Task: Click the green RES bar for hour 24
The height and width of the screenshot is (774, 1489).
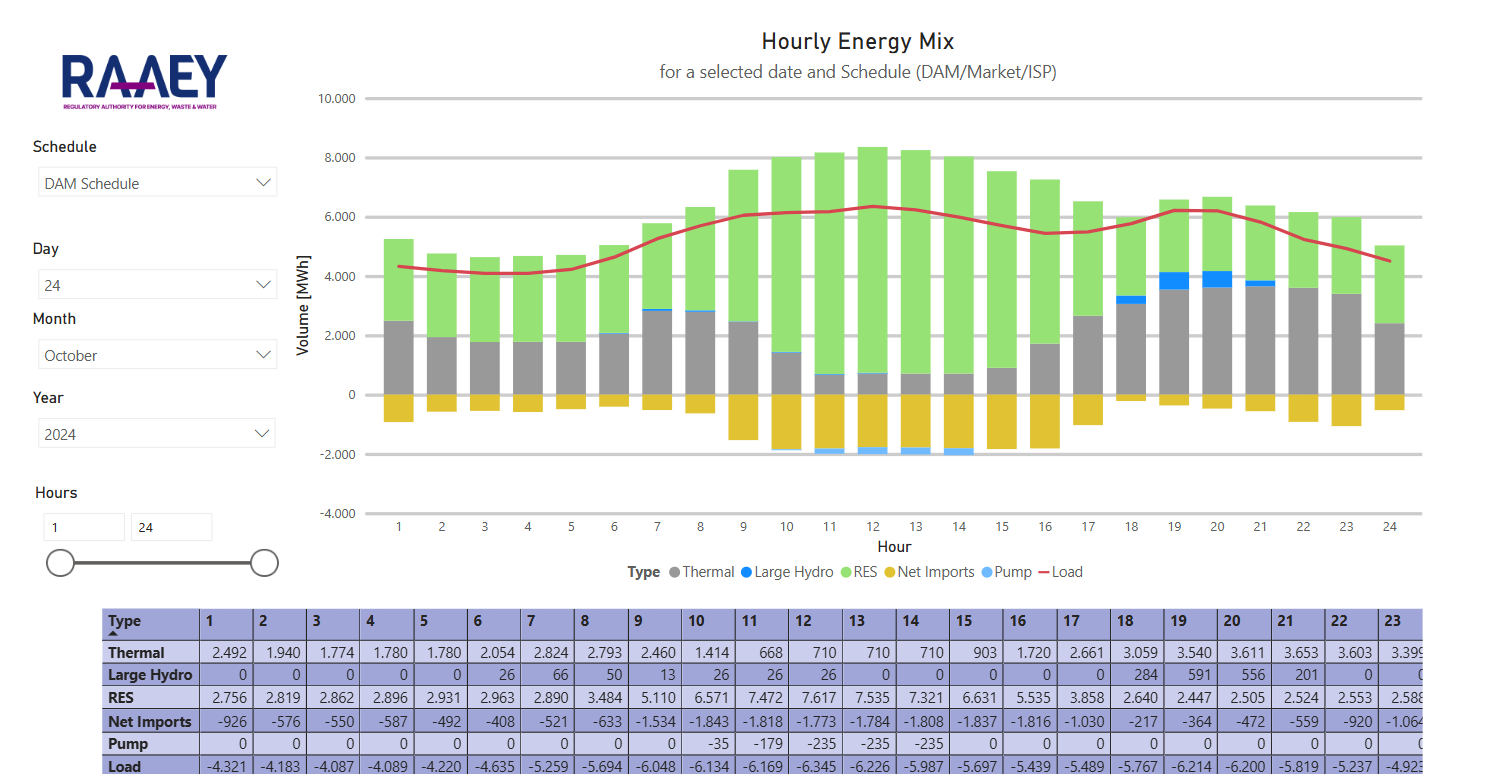Action: [1389, 284]
